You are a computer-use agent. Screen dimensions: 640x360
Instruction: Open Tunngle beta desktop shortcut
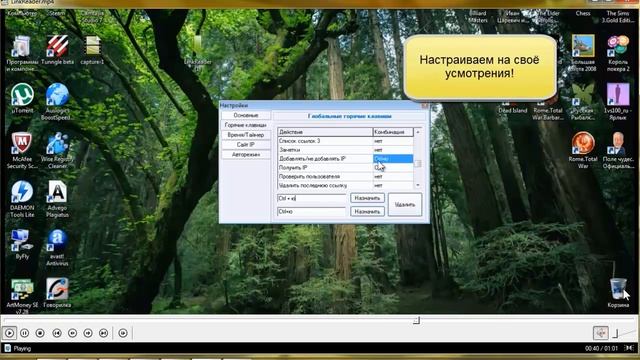point(57,50)
